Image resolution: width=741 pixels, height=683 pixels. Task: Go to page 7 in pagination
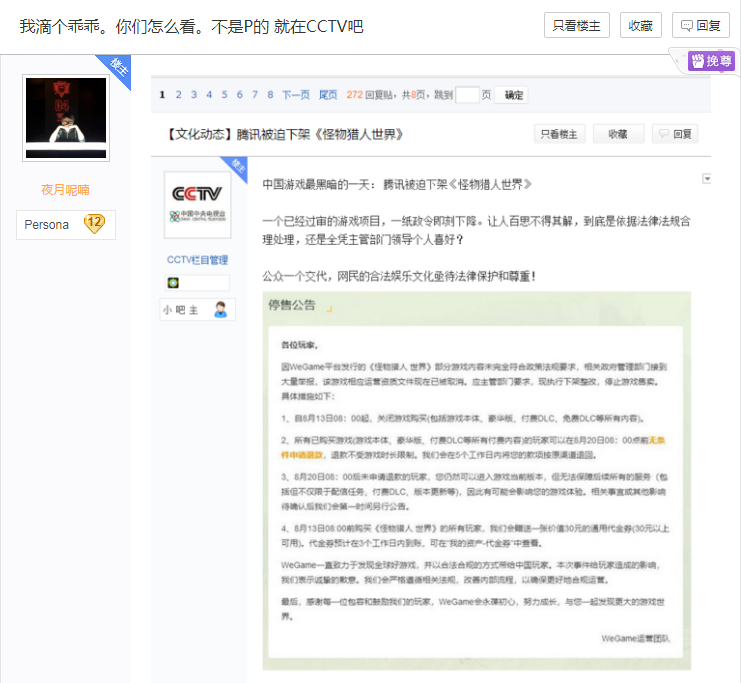point(255,95)
